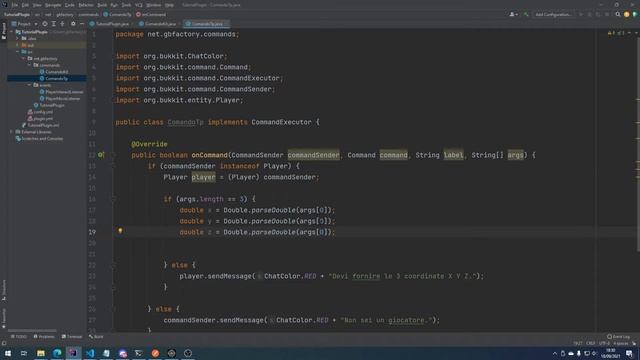This screenshot has width=640, height=360.
Task: Click the Search Everywhere magnifier icon
Action: (618, 14)
